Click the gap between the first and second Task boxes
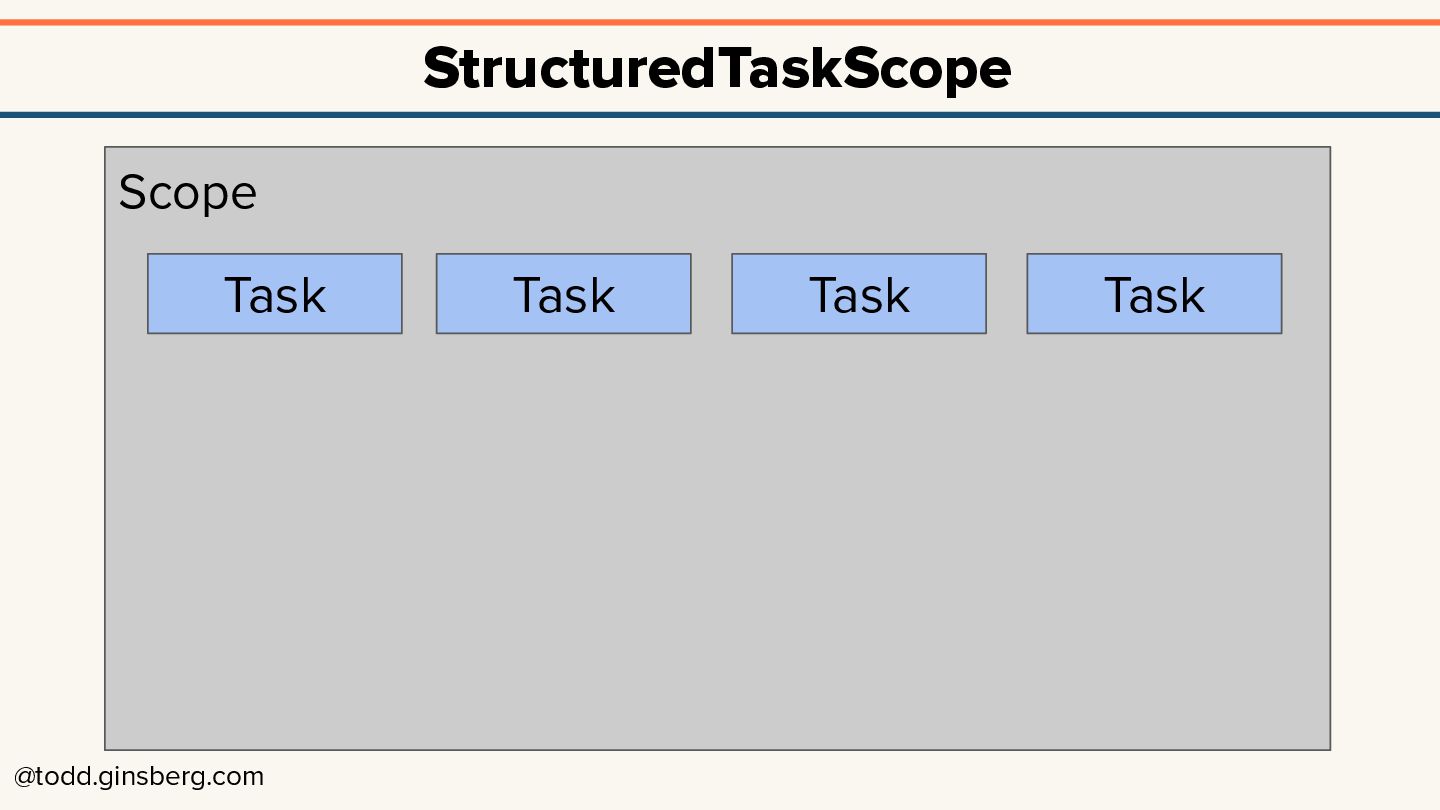This screenshot has width=1440, height=810. (419, 294)
